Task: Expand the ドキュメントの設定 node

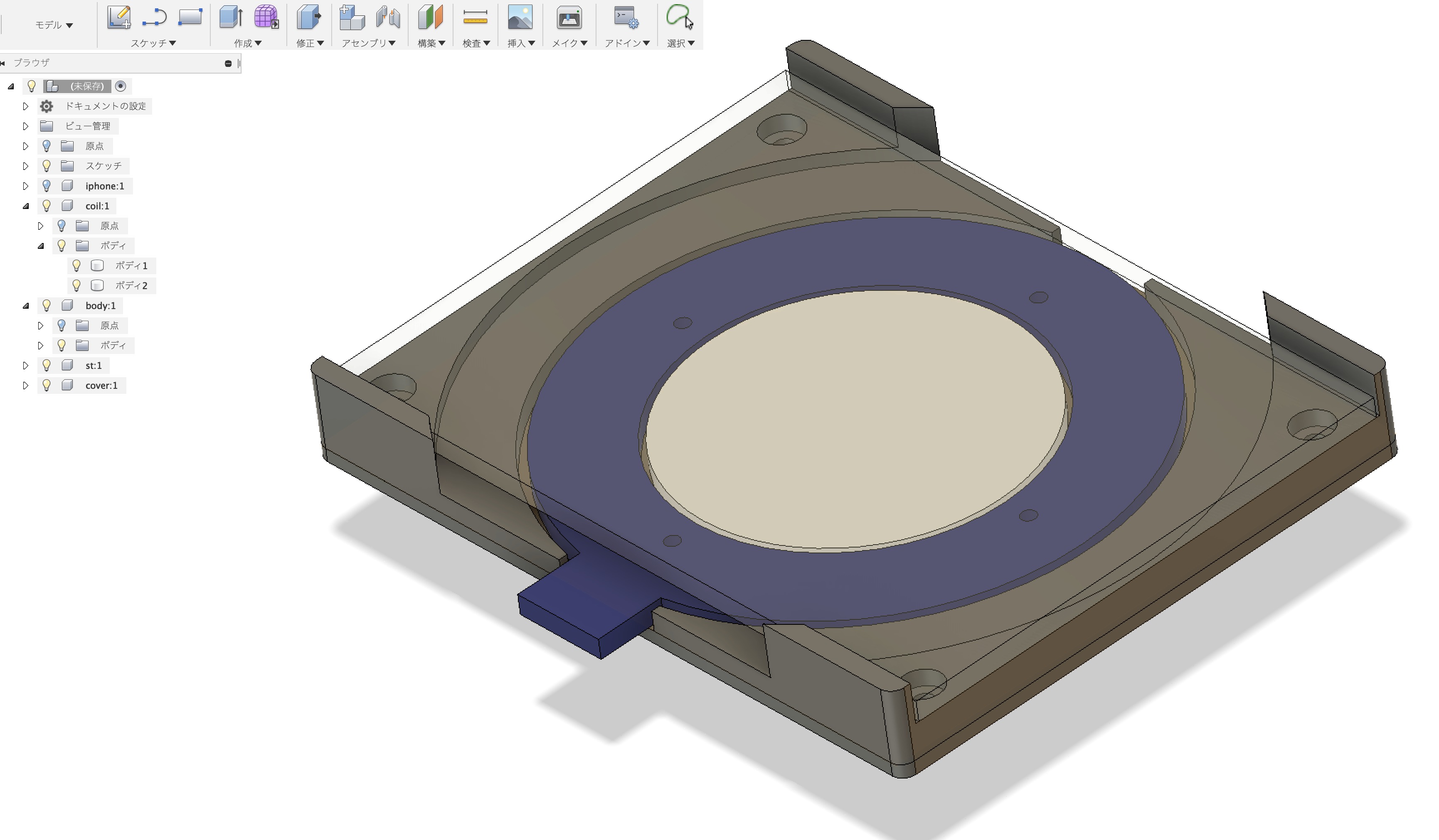Action: [26, 106]
